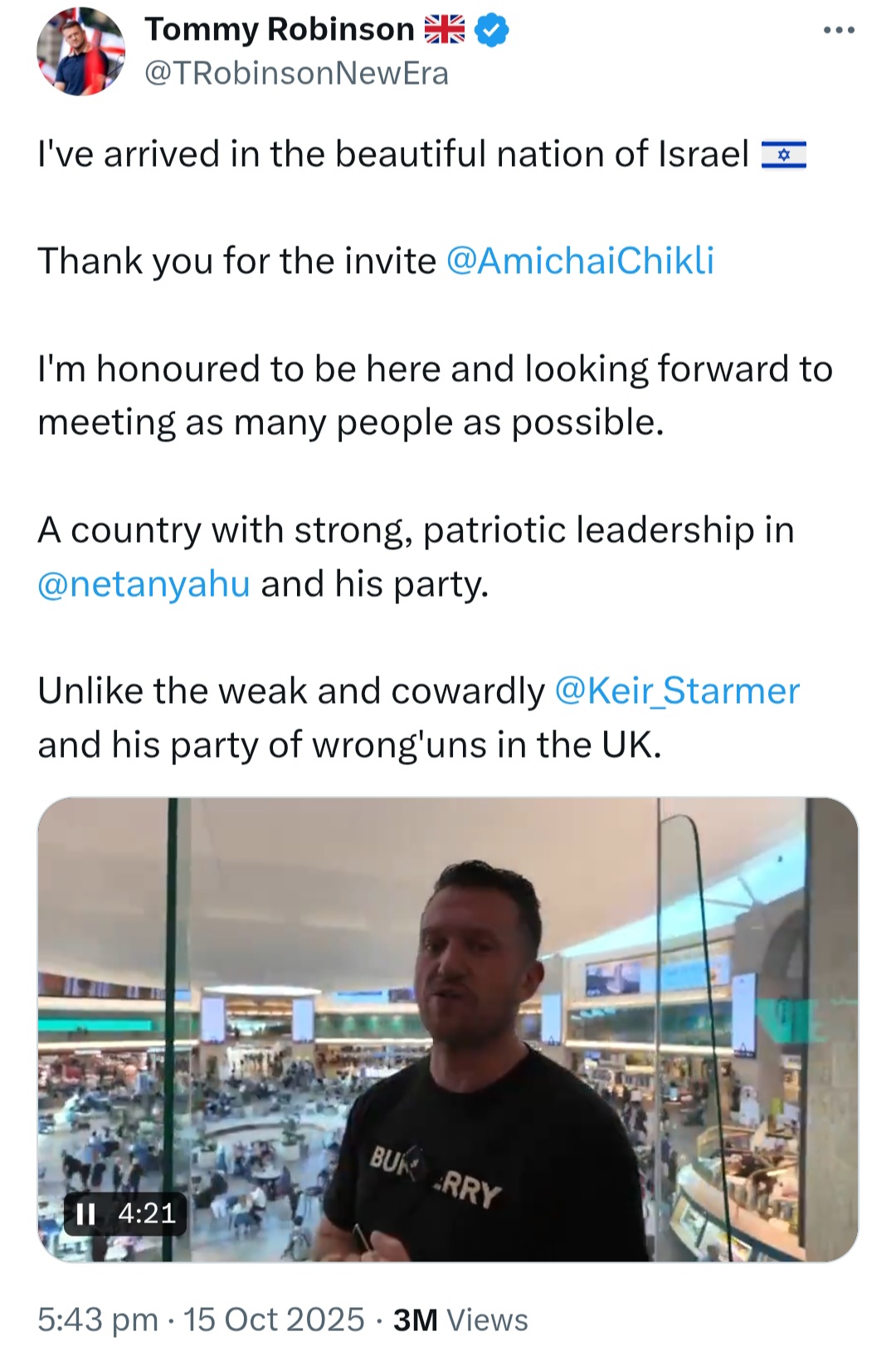Click the blue verified badge icon
Screen dimensions: 896x1356
tap(492, 31)
